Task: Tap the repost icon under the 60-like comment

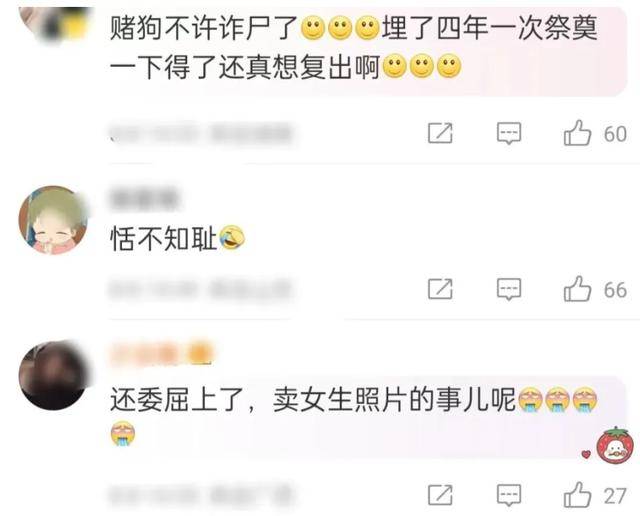Action: click(440, 133)
